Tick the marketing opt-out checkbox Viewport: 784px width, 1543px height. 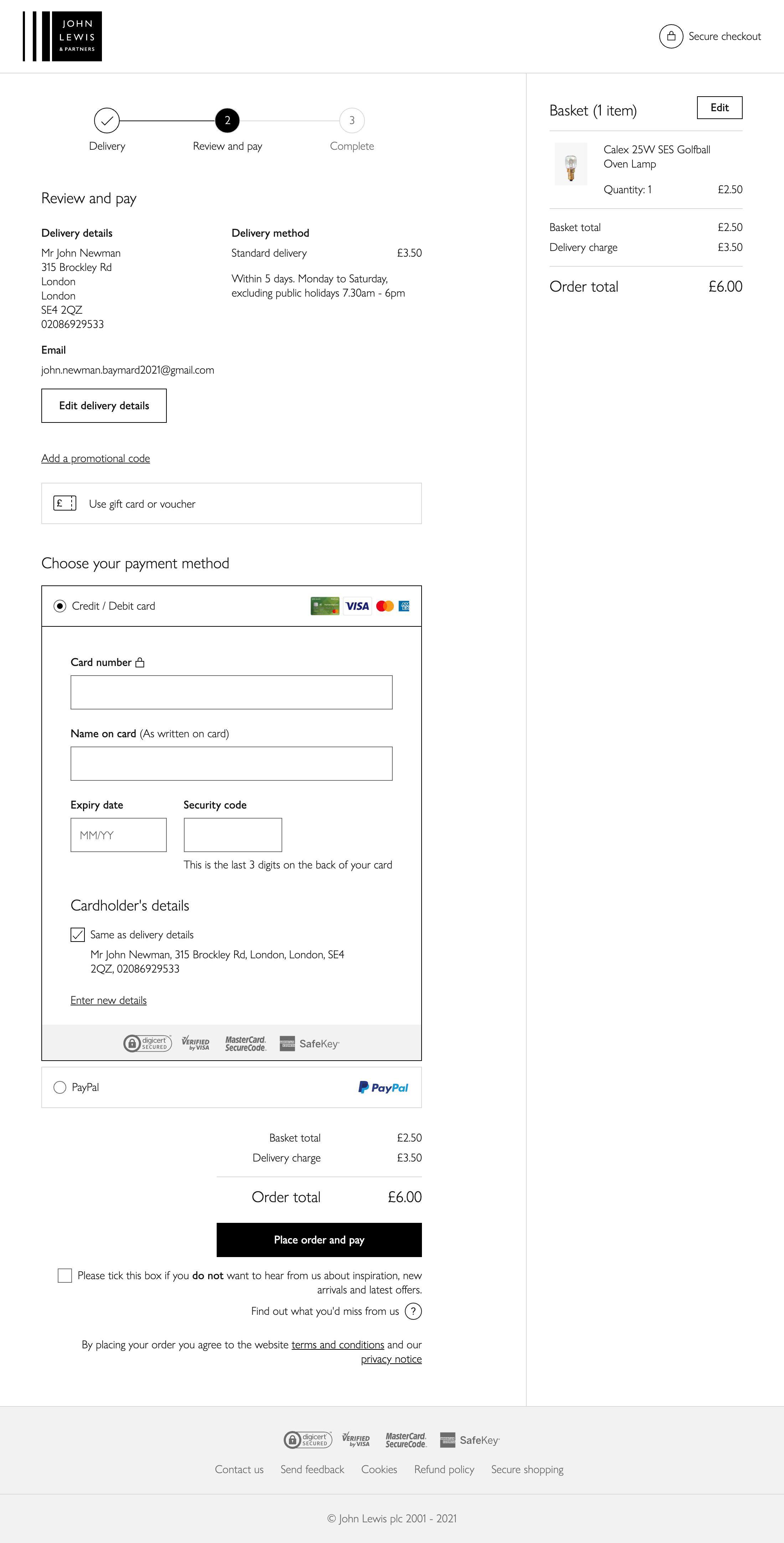point(65,1275)
